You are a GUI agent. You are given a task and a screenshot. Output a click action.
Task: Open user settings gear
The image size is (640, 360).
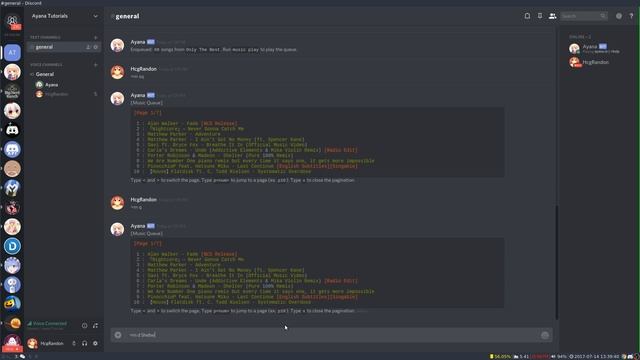(x=95, y=343)
